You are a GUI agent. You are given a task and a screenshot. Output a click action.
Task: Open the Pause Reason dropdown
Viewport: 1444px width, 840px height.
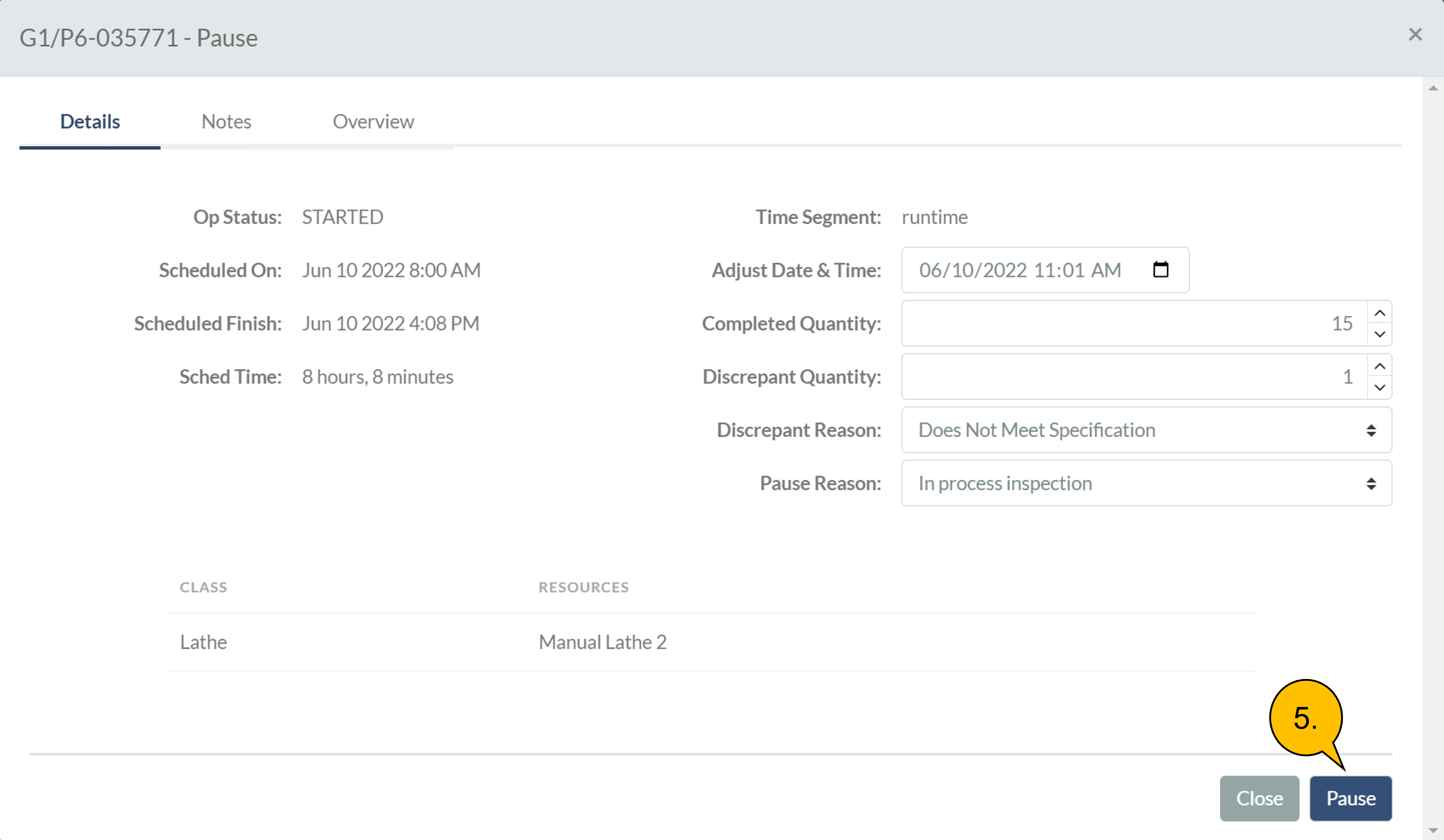coord(1146,483)
